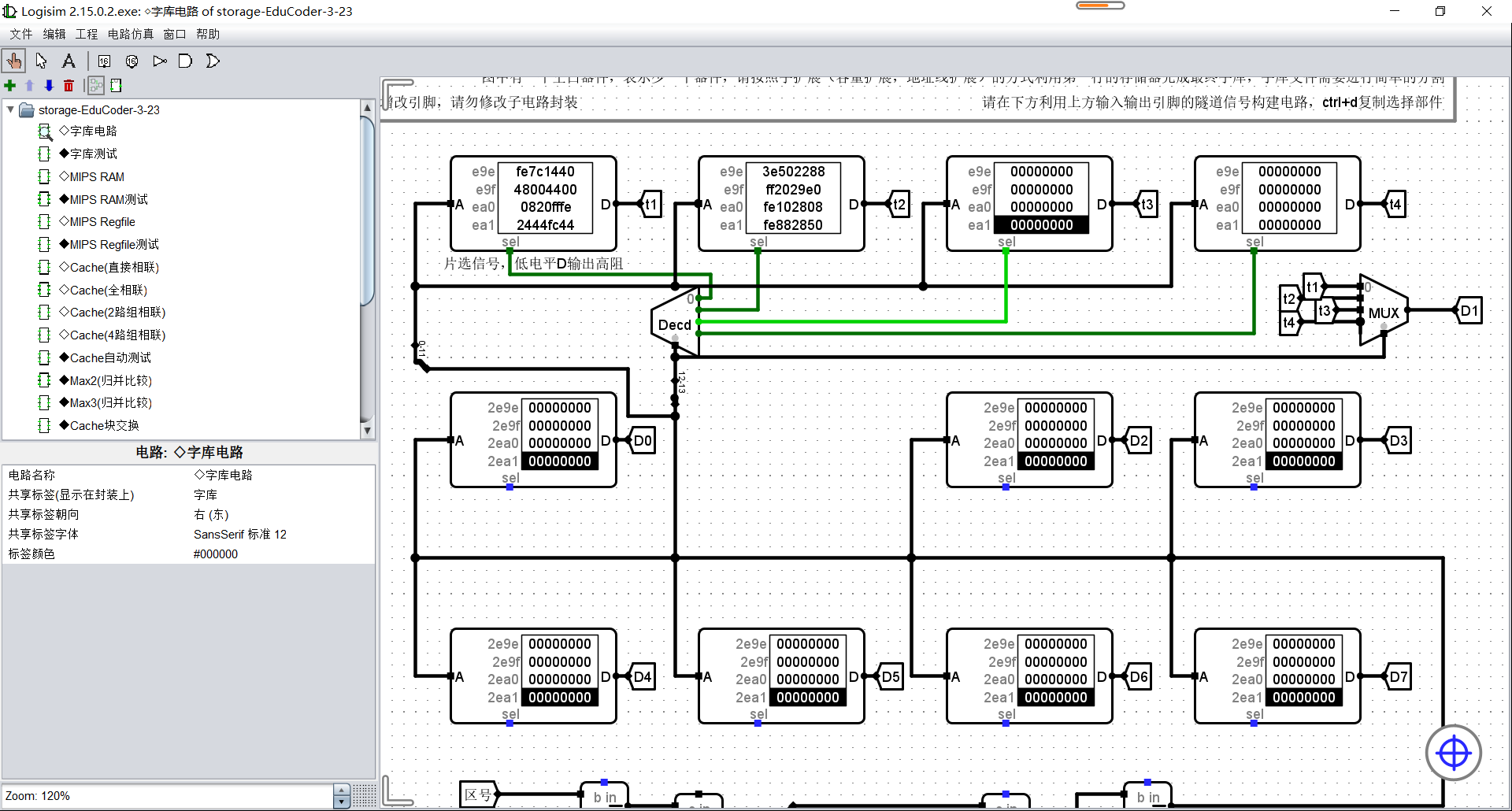The image size is (1512, 811).
Task: Open the 共享标签朝向 orientation dropdown
Action: point(211,514)
